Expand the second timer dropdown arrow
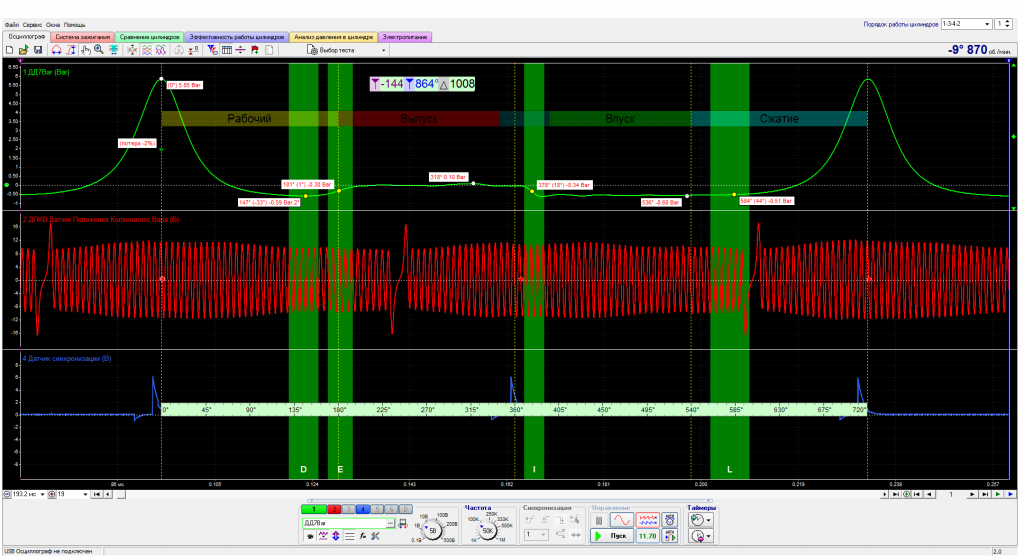The height and width of the screenshot is (558, 1024). 708,536
